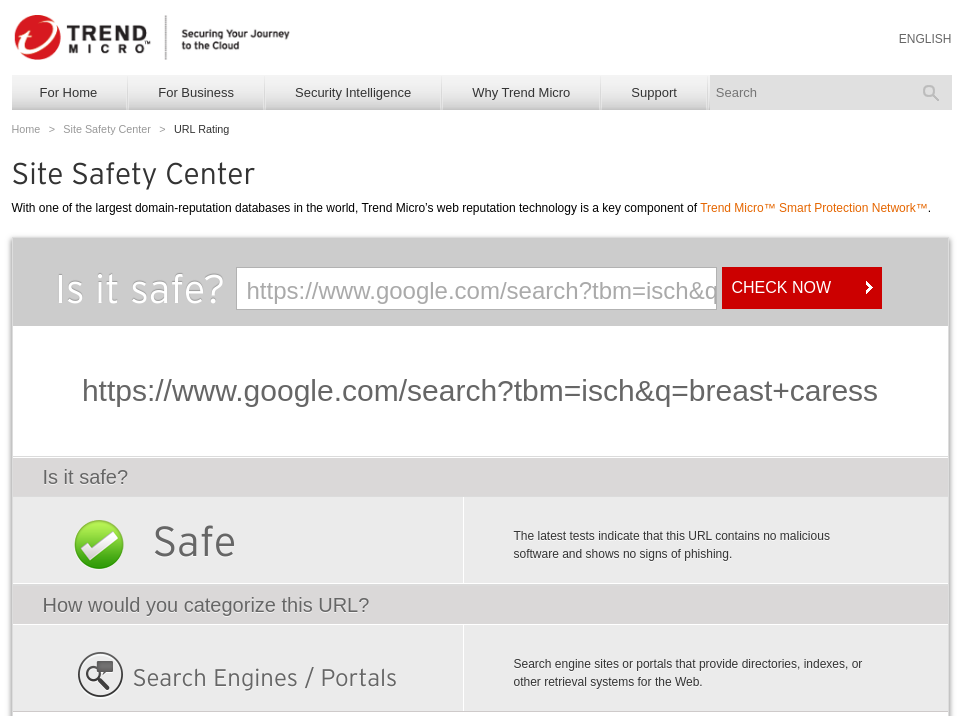Click the 'How would you categorize this URL?' header

tap(206, 605)
